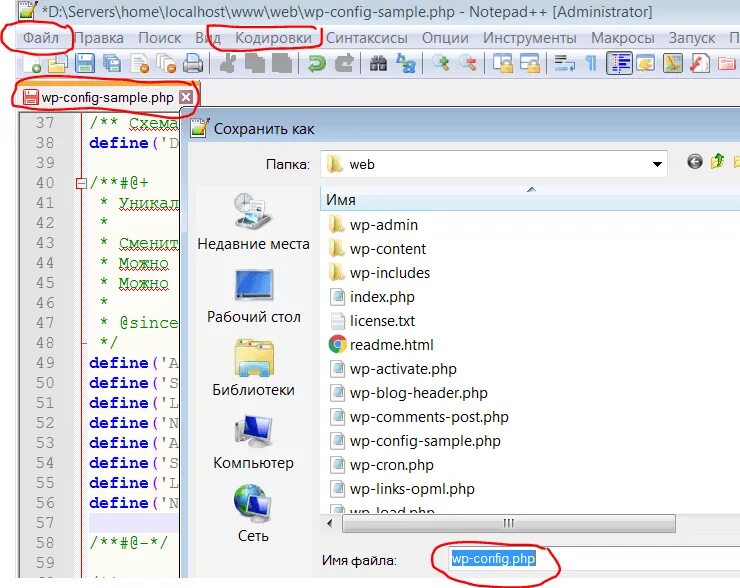Open Недавние места in places bar

tap(253, 222)
